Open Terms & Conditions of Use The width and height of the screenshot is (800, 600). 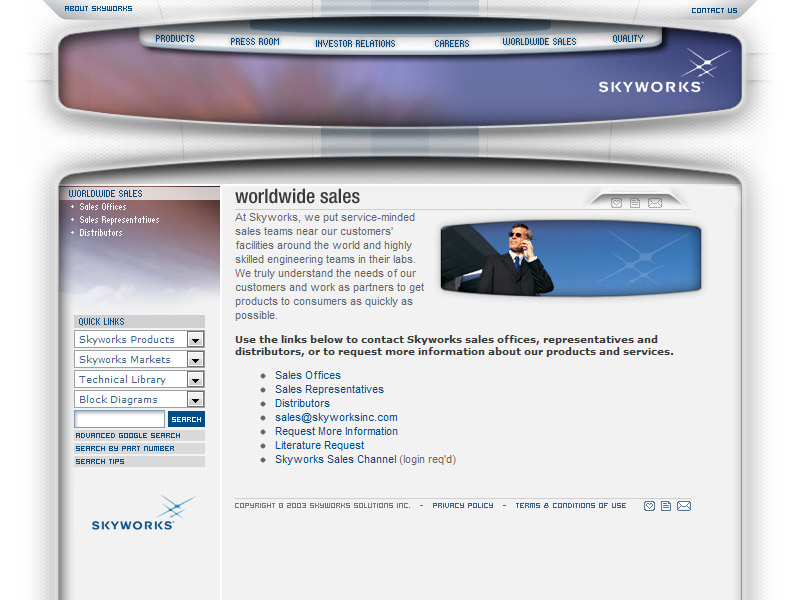pyautogui.click(x=570, y=506)
